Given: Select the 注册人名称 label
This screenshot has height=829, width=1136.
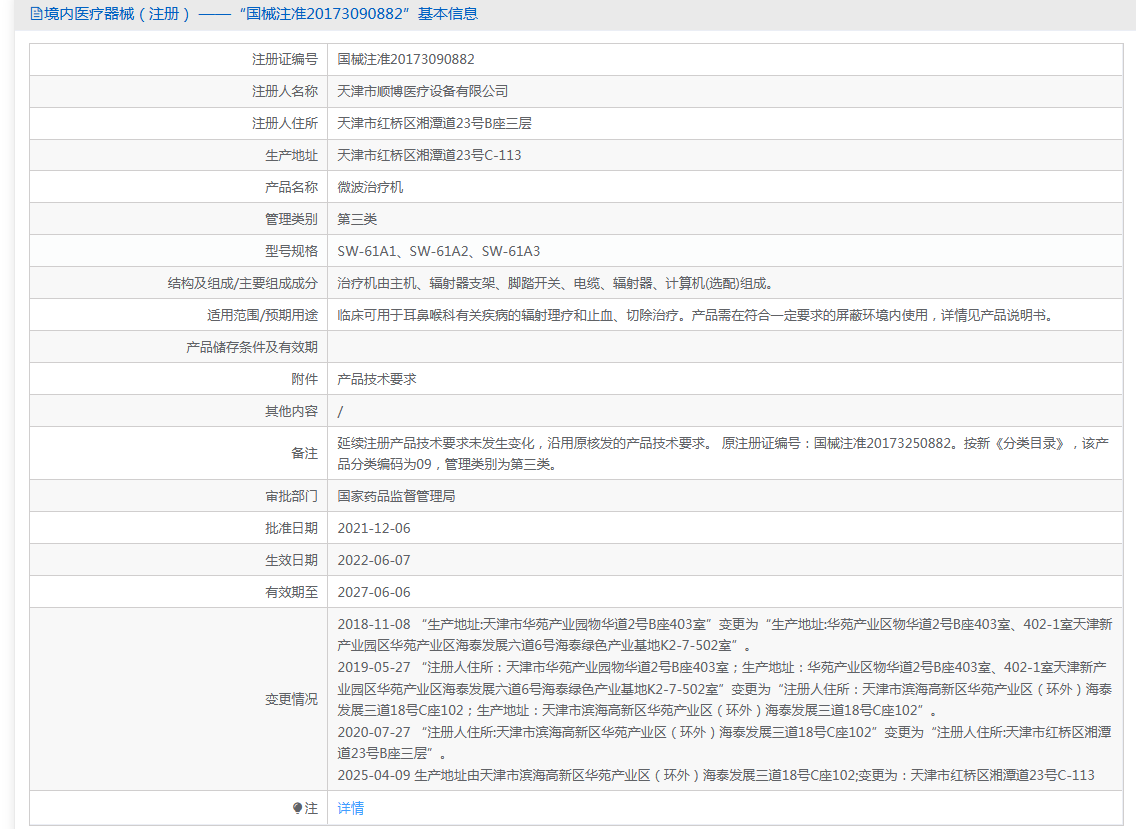Looking at the screenshot, I should pyautogui.click(x=285, y=91).
